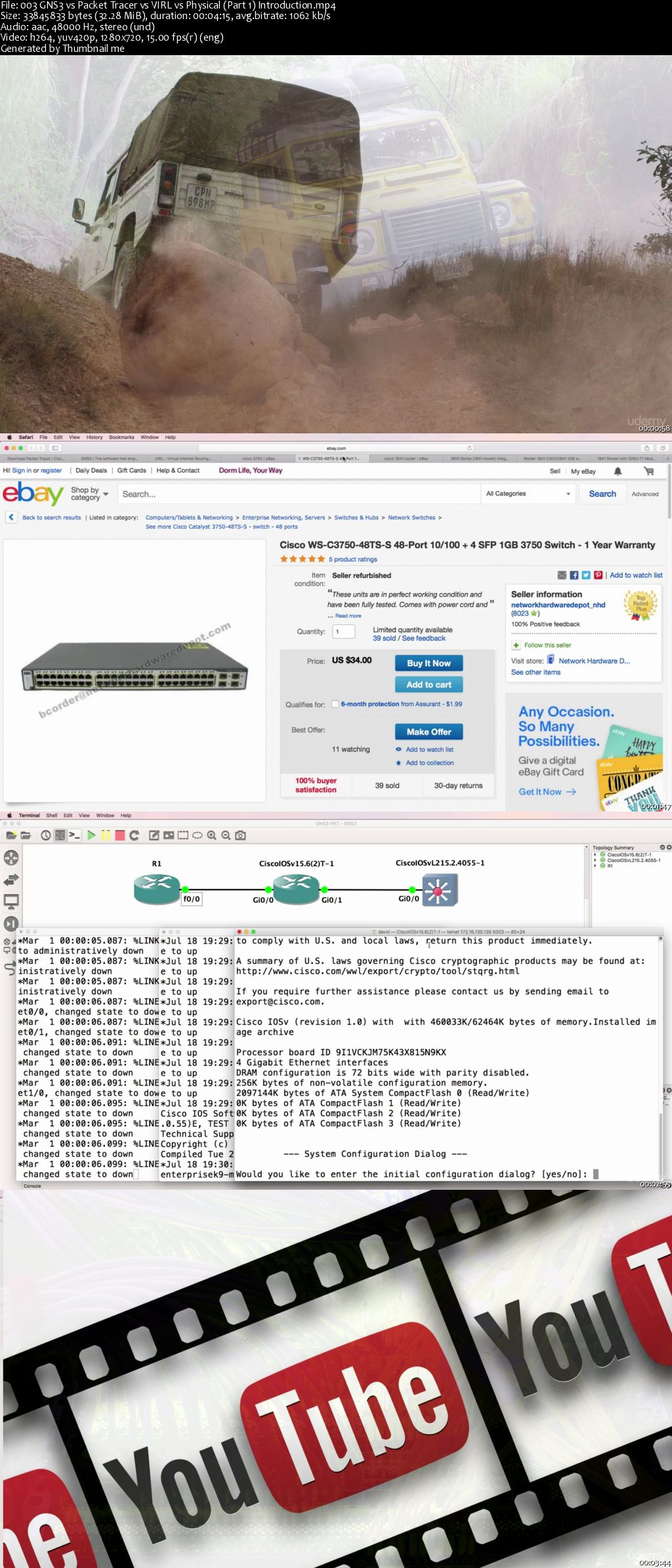Click Get It Now gift card link

[547, 792]
